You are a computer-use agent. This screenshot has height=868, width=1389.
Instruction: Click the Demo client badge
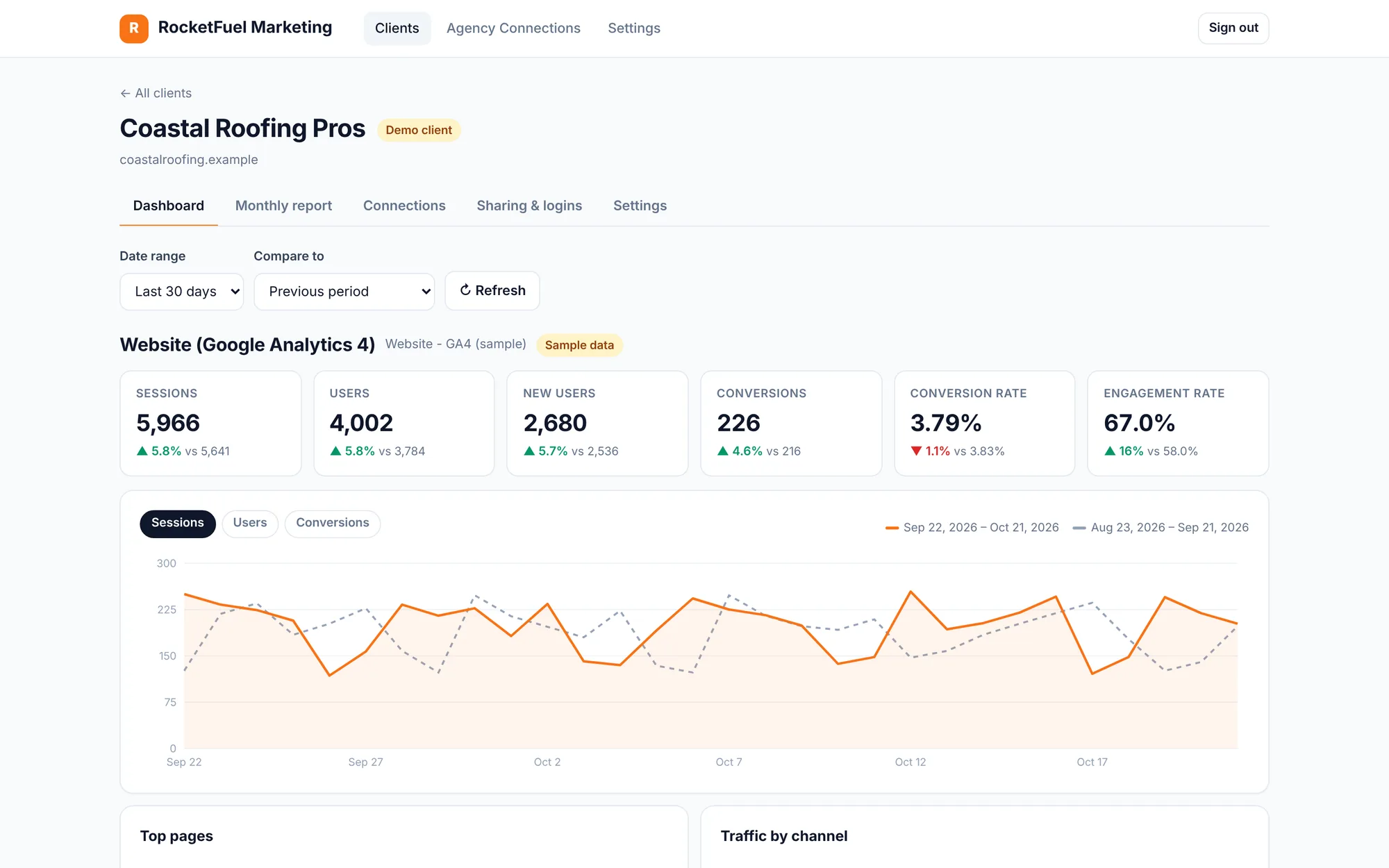pyautogui.click(x=419, y=130)
